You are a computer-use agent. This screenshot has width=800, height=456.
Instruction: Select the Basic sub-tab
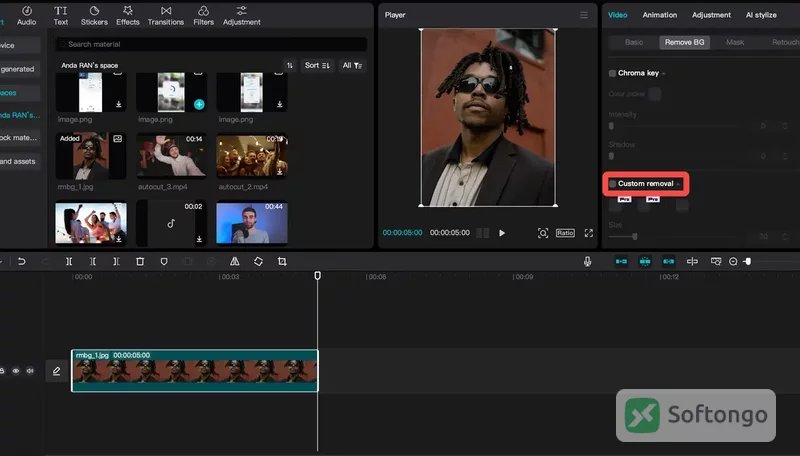634,42
